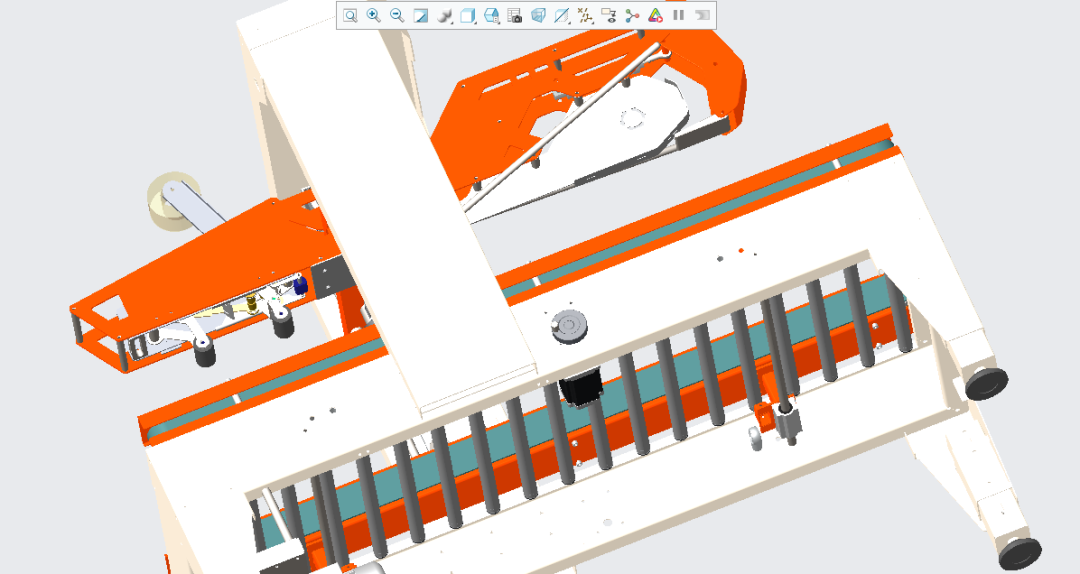Image resolution: width=1080 pixels, height=574 pixels.
Task: Click the Repaint screen icon
Action: click(x=420, y=15)
